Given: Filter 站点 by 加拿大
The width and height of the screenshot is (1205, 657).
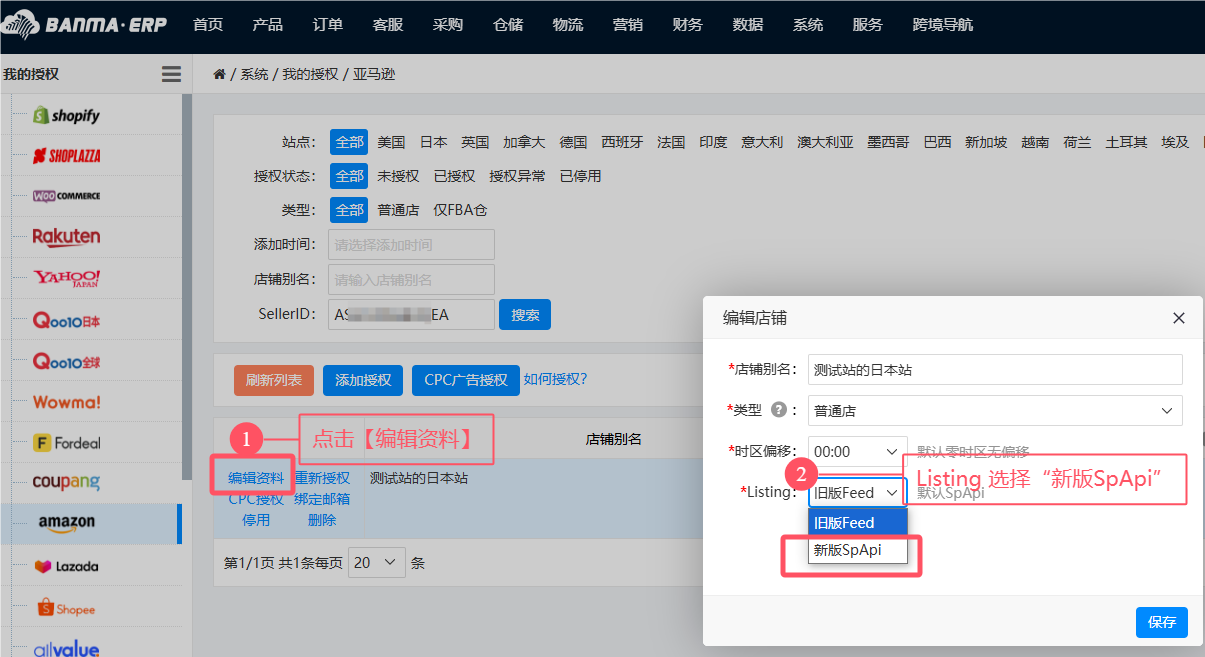Looking at the screenshot, I should [x=524, y=142].
